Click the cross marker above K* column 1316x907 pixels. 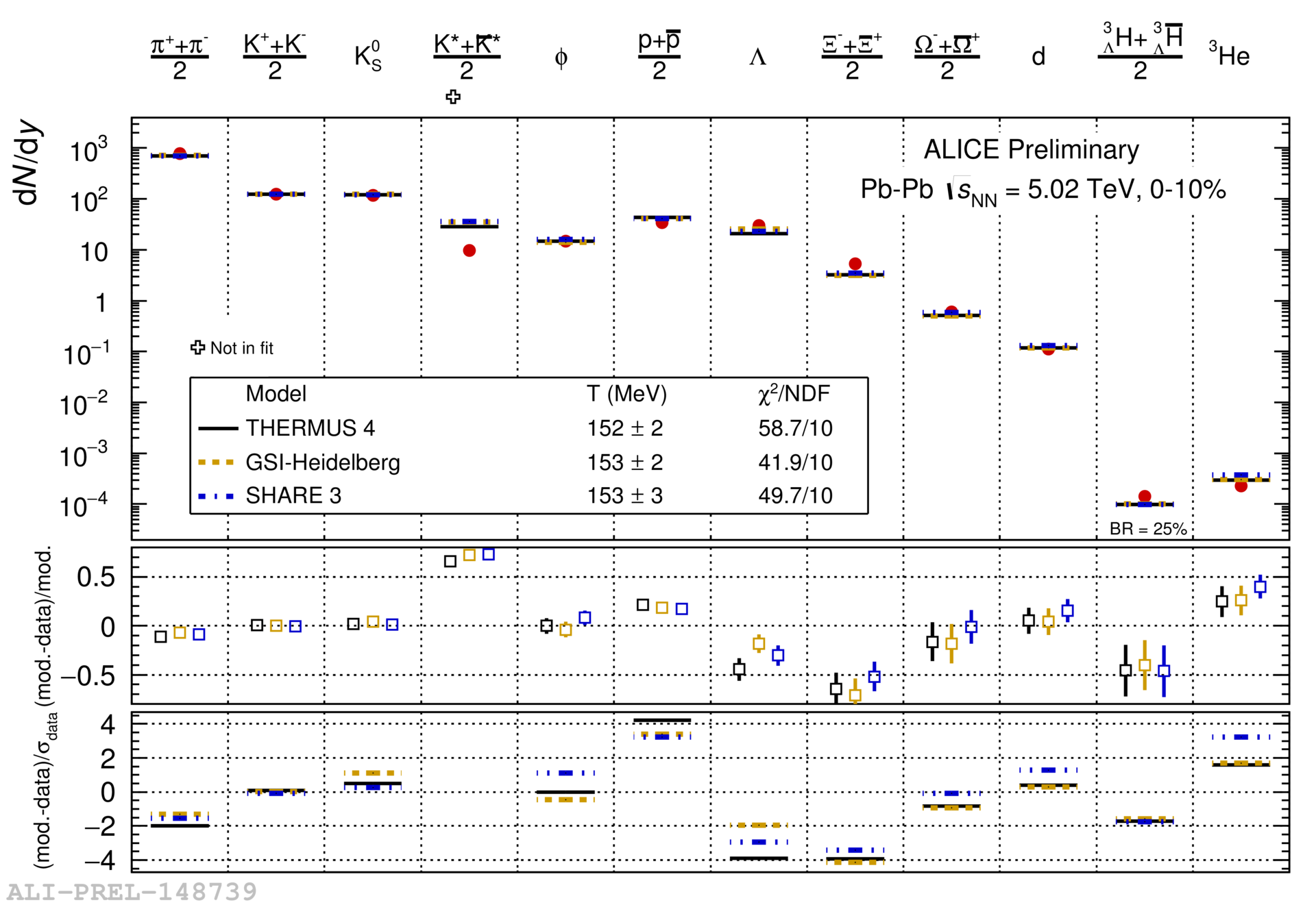click(x=453, y=97)
